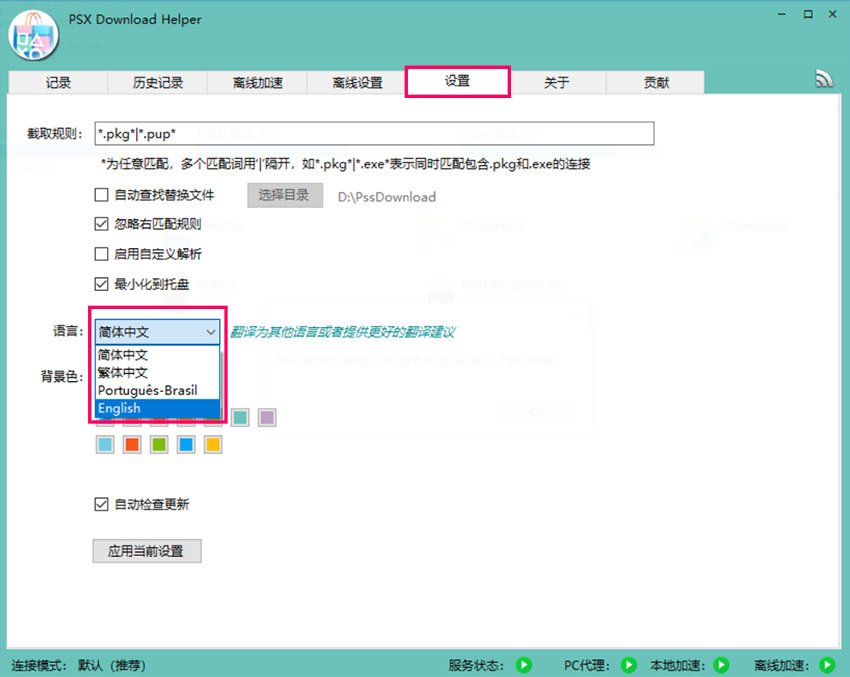Click the PSX Download Helper app logo
Image resolution: width=850 pixels, height=677 pixels.
pos(33,37)
